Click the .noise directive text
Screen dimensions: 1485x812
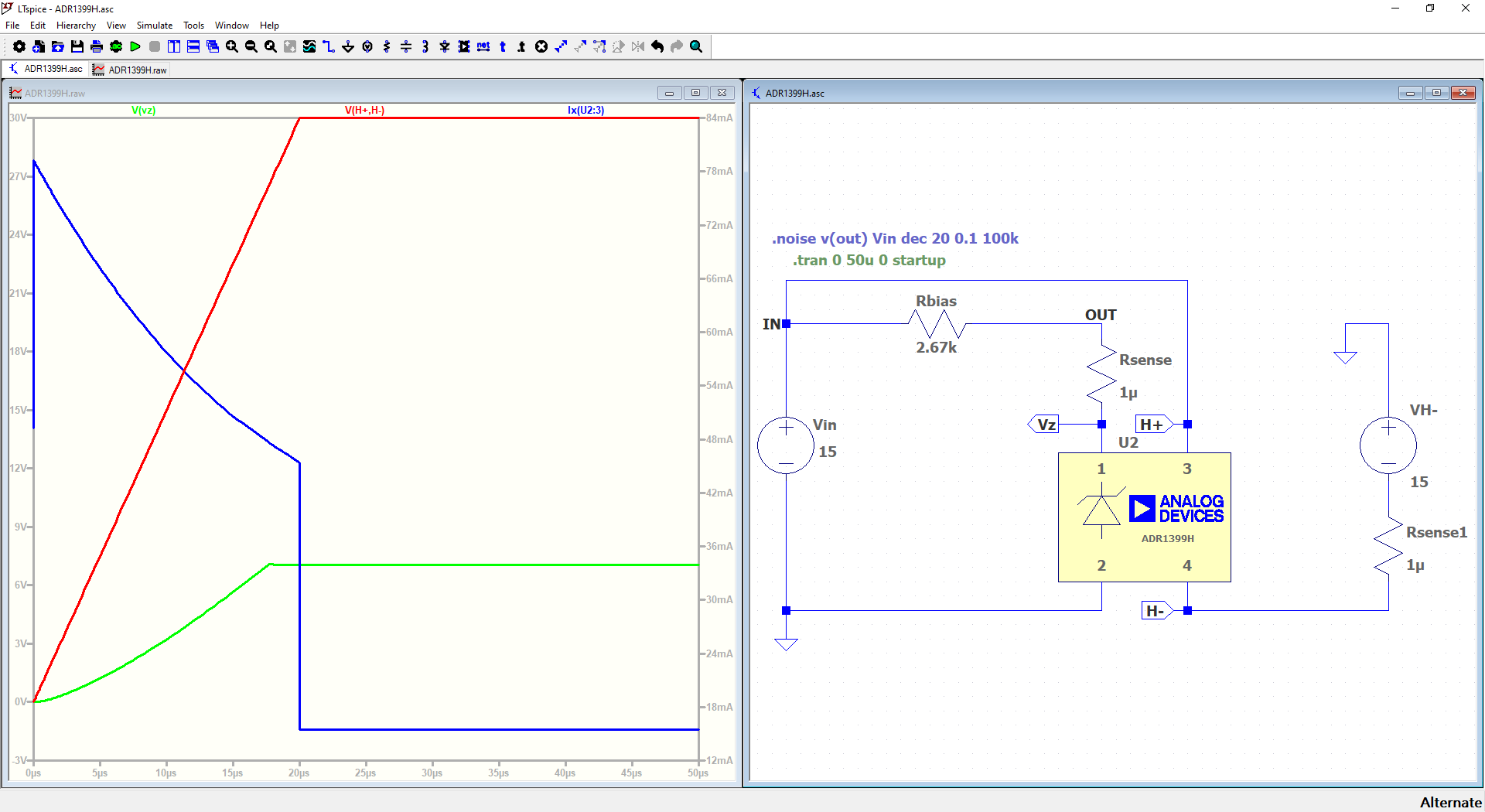click(895, 238)
